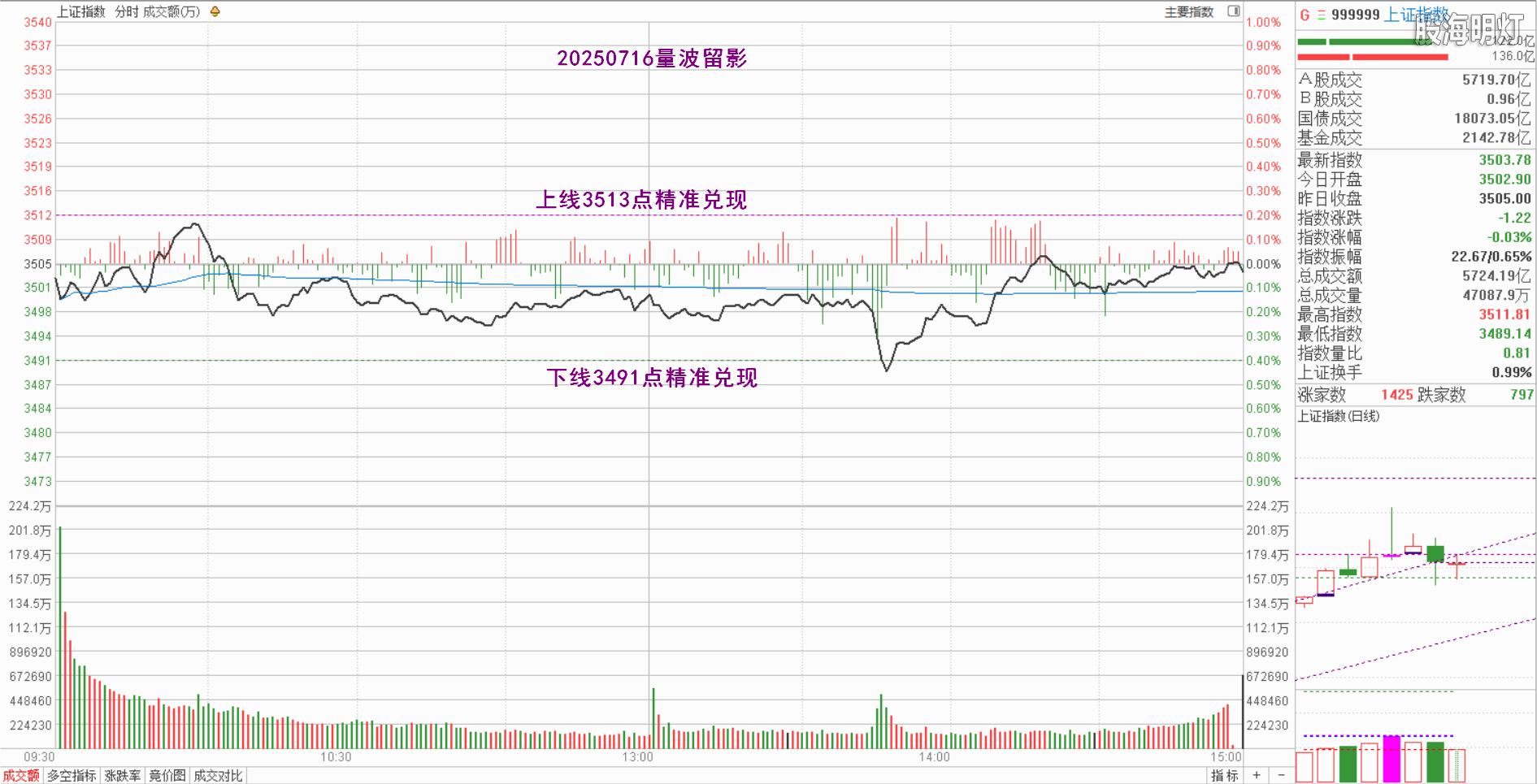The width and height of the screenshot is (1537, 784).
Task: Click the 昨日收盘 value 3505.00
Action: 1504,199
